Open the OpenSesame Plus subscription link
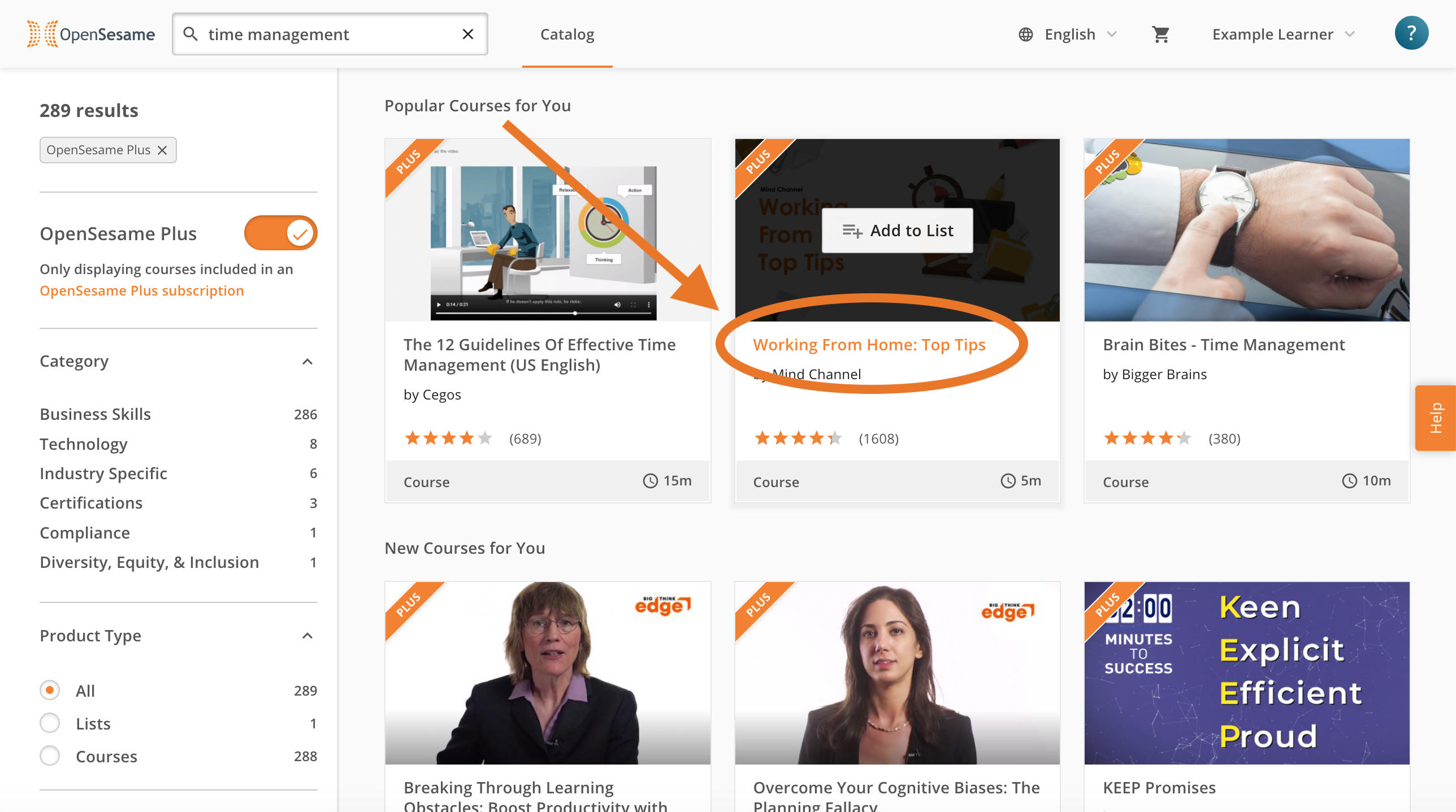Image resolution: width=1456 pixels, height=812 pixels. [142, 290]
